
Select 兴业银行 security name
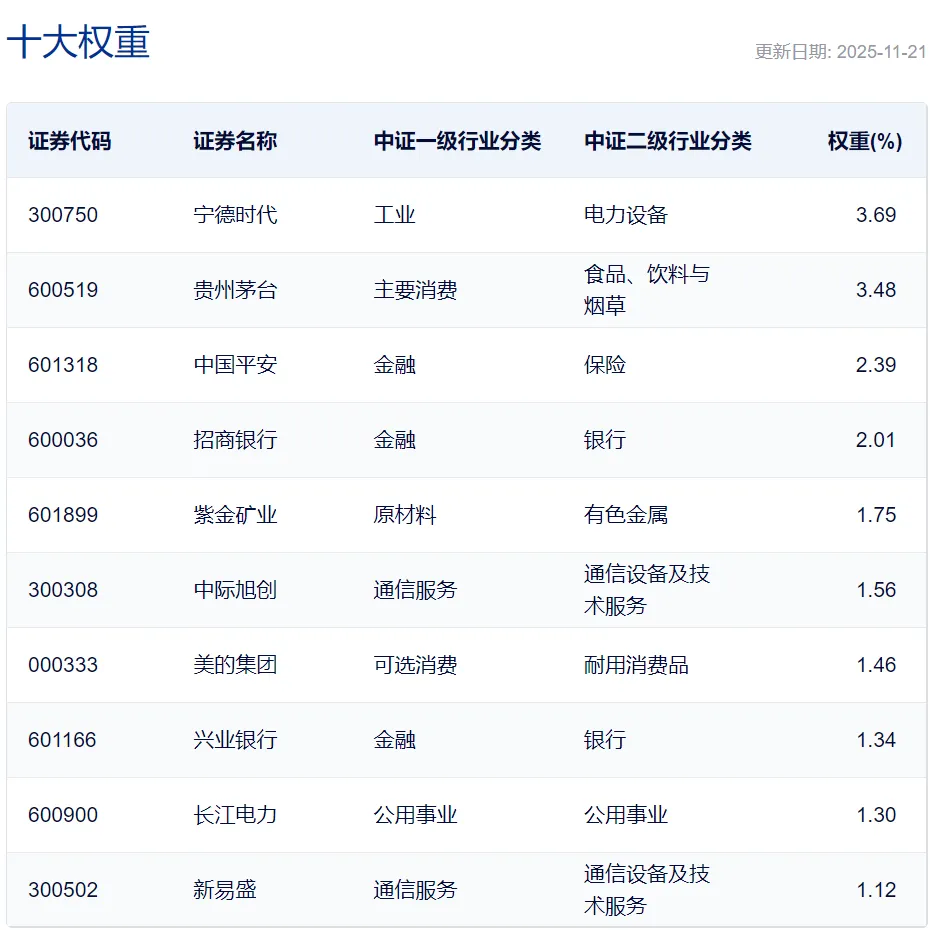[x=235, y=740]
